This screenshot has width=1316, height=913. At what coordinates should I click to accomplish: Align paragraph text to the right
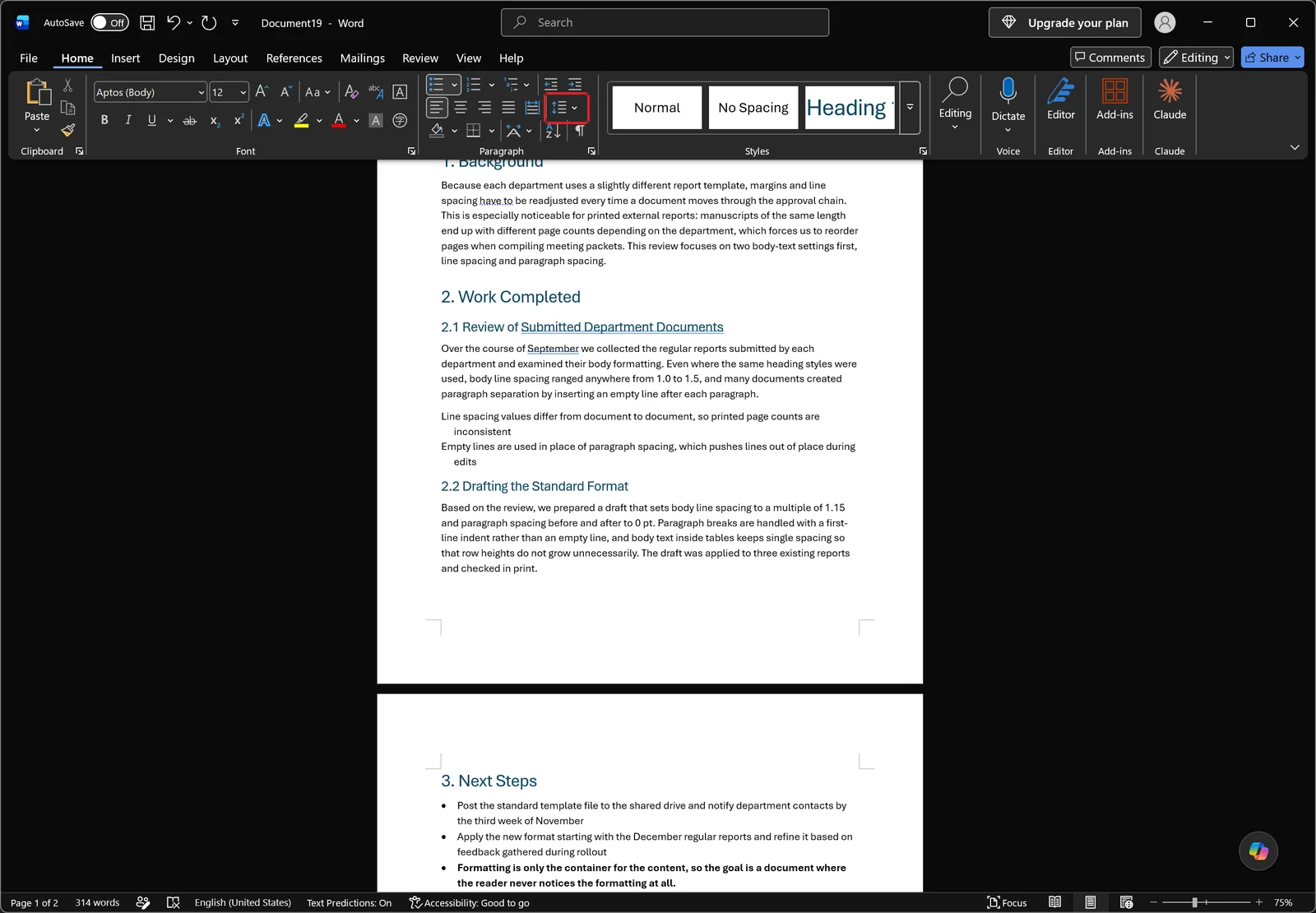[x=484, y=108]
